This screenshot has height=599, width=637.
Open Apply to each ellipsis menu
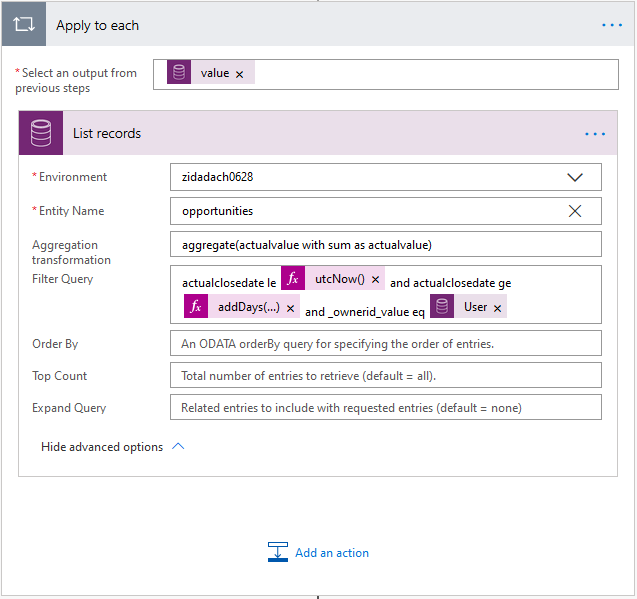tap(612, 25)
